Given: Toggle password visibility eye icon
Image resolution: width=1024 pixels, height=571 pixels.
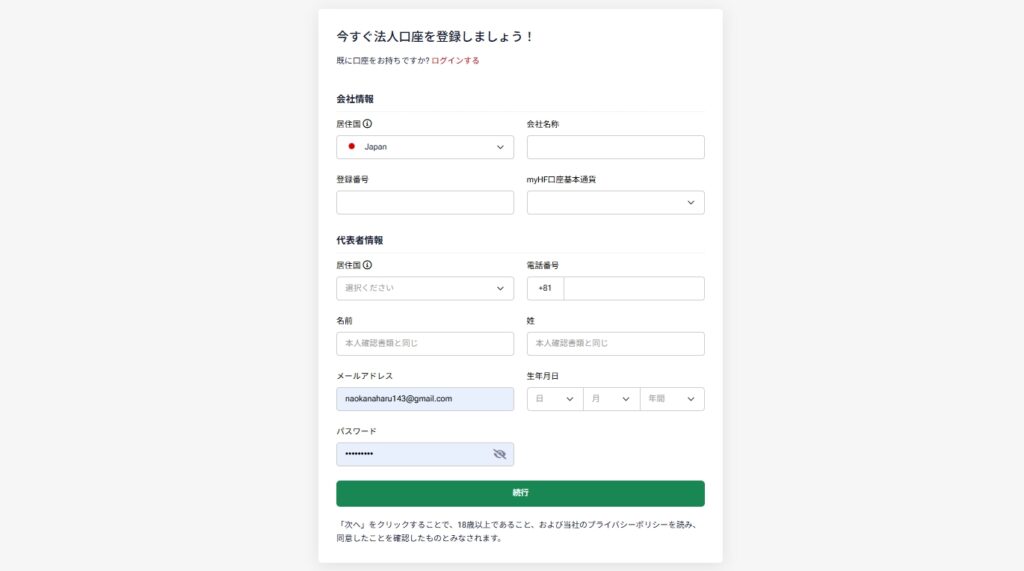Looking at the screenshot, I should click(x=500, y=454).
